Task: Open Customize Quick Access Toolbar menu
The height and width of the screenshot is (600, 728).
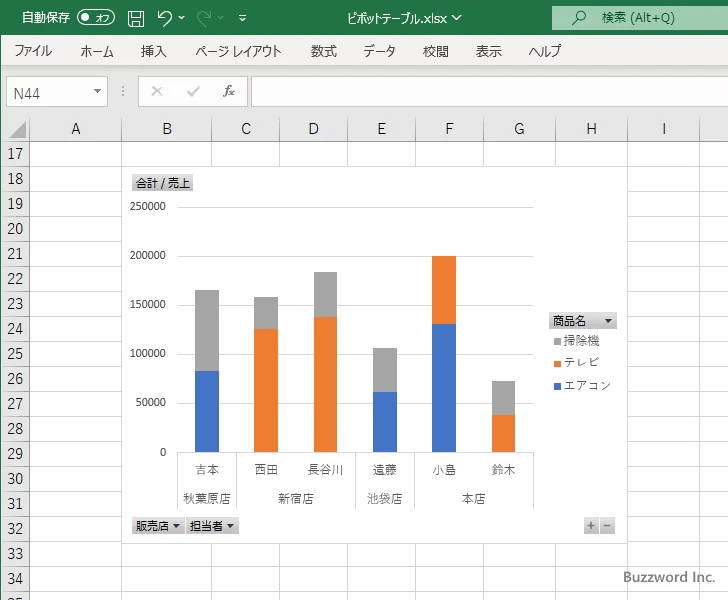Action: [x=242, y=18]
